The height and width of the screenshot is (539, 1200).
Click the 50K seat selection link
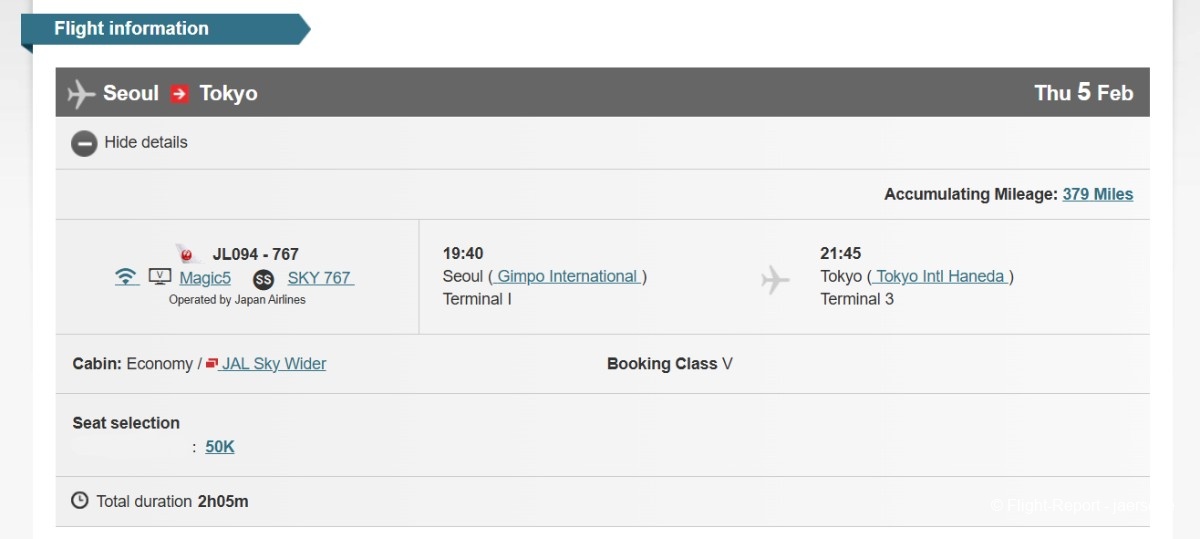pos(220,447)
